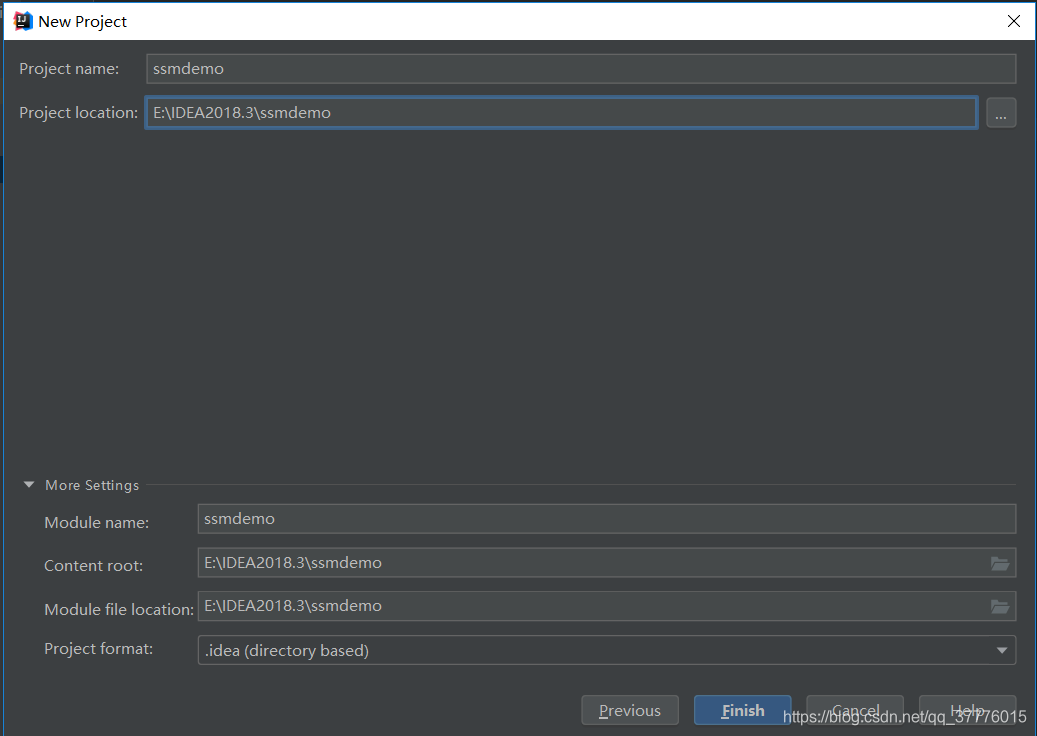Click the 'Content root:' label
Viewport: 1037px width, 736px height.
(x=93, y=565)
